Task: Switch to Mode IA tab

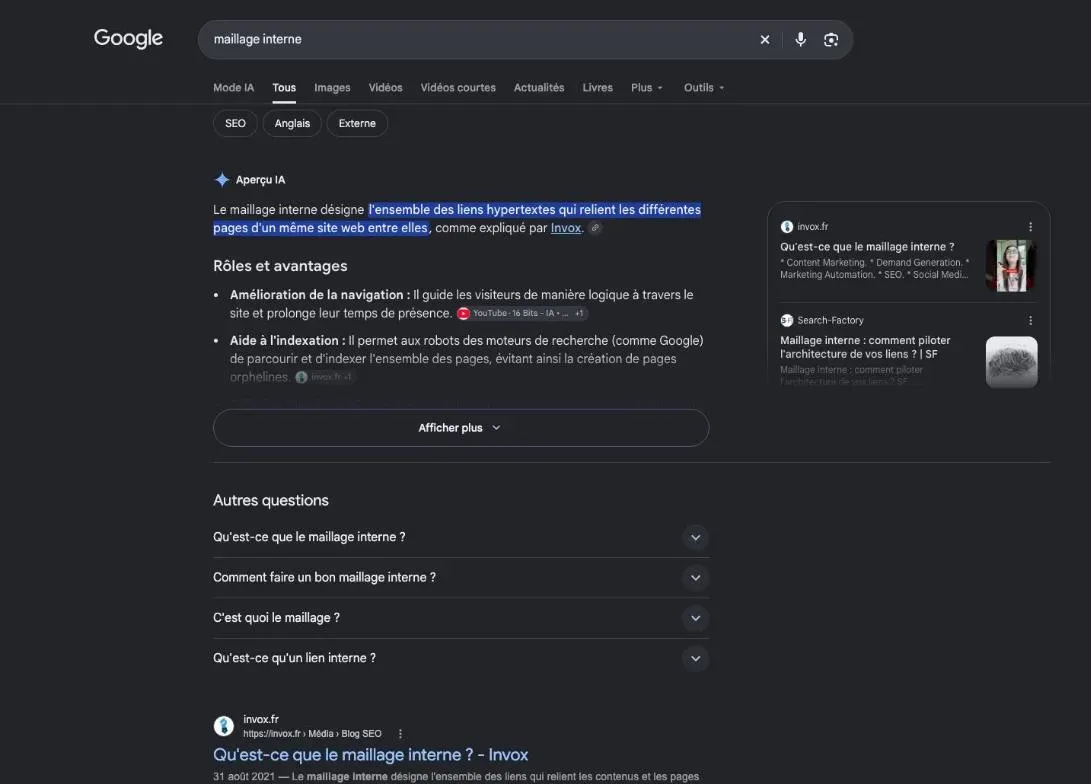Action: click(x=234, y=88)
